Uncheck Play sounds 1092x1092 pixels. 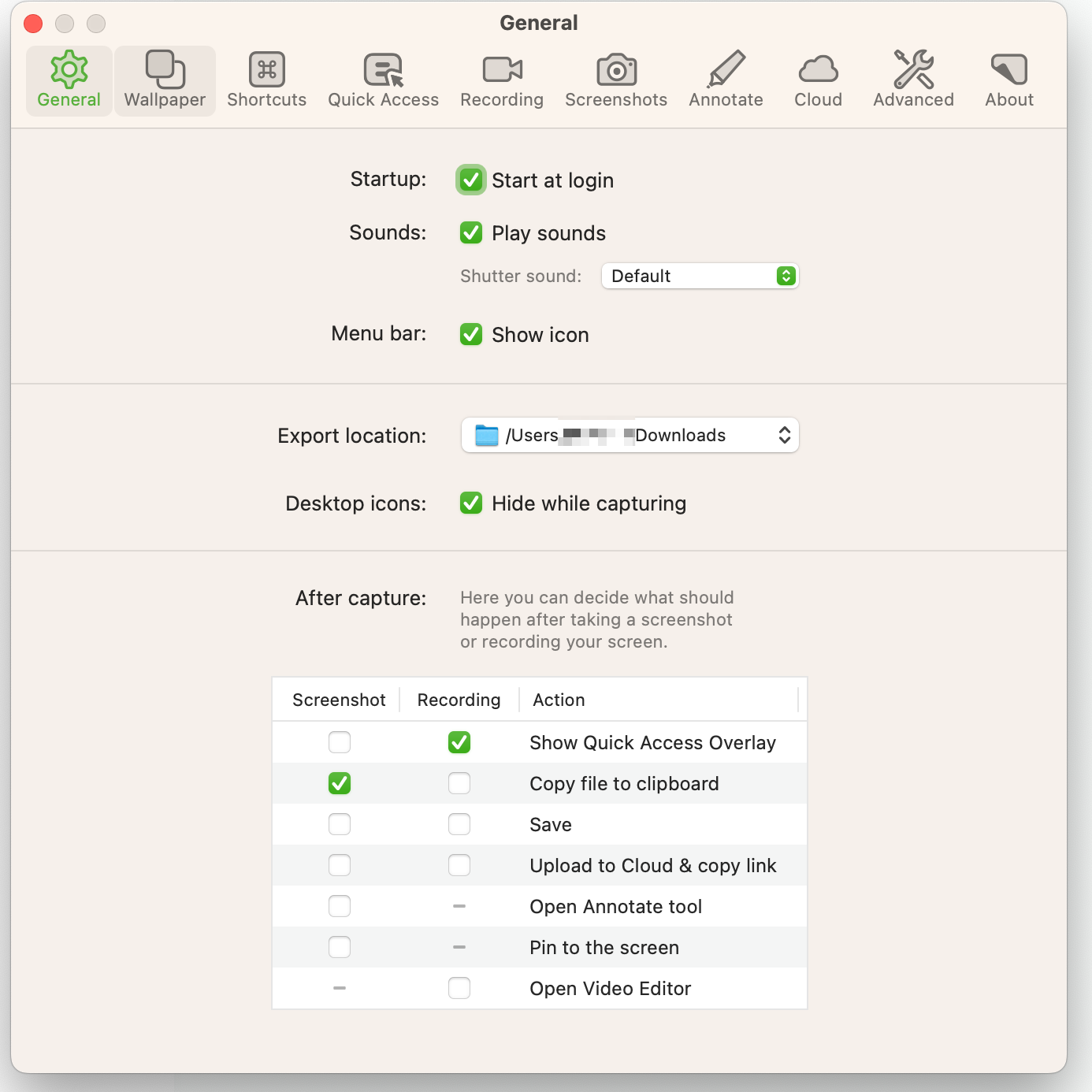pyautogui.click(x=471, y=233)
